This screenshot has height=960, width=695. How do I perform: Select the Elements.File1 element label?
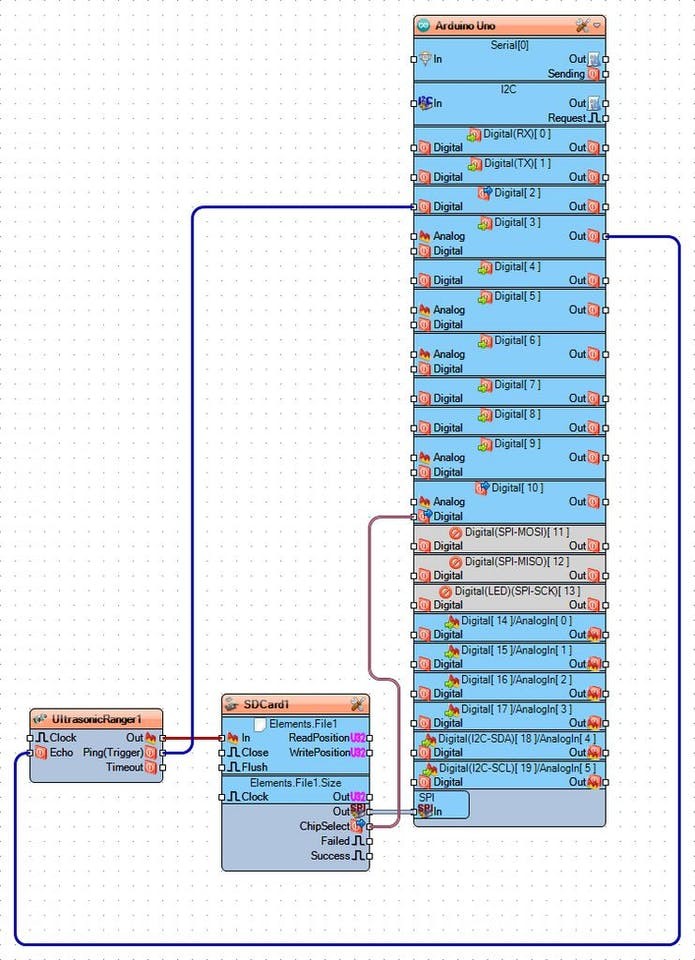pos(303,724)
